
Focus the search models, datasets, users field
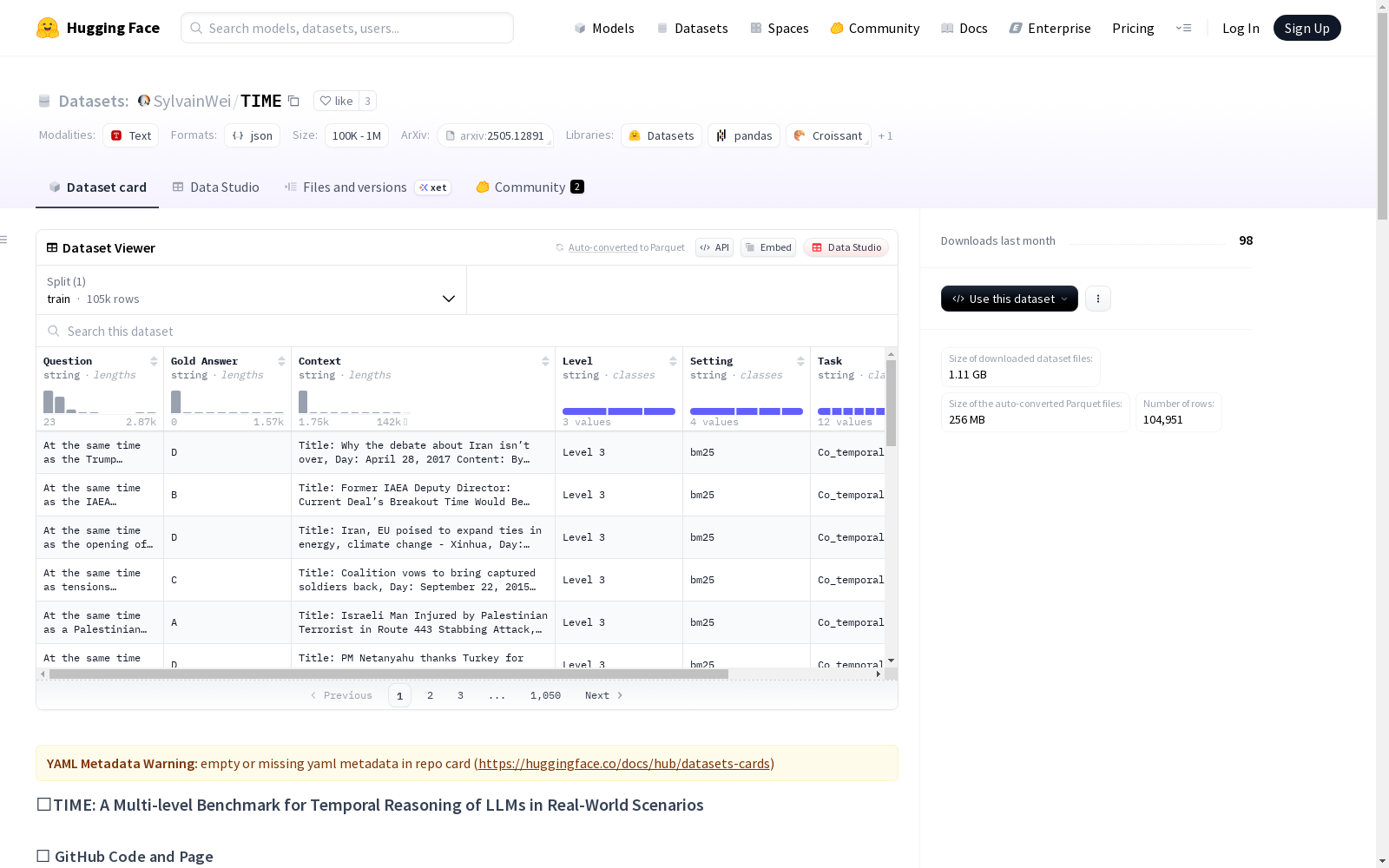coord(347,28)
